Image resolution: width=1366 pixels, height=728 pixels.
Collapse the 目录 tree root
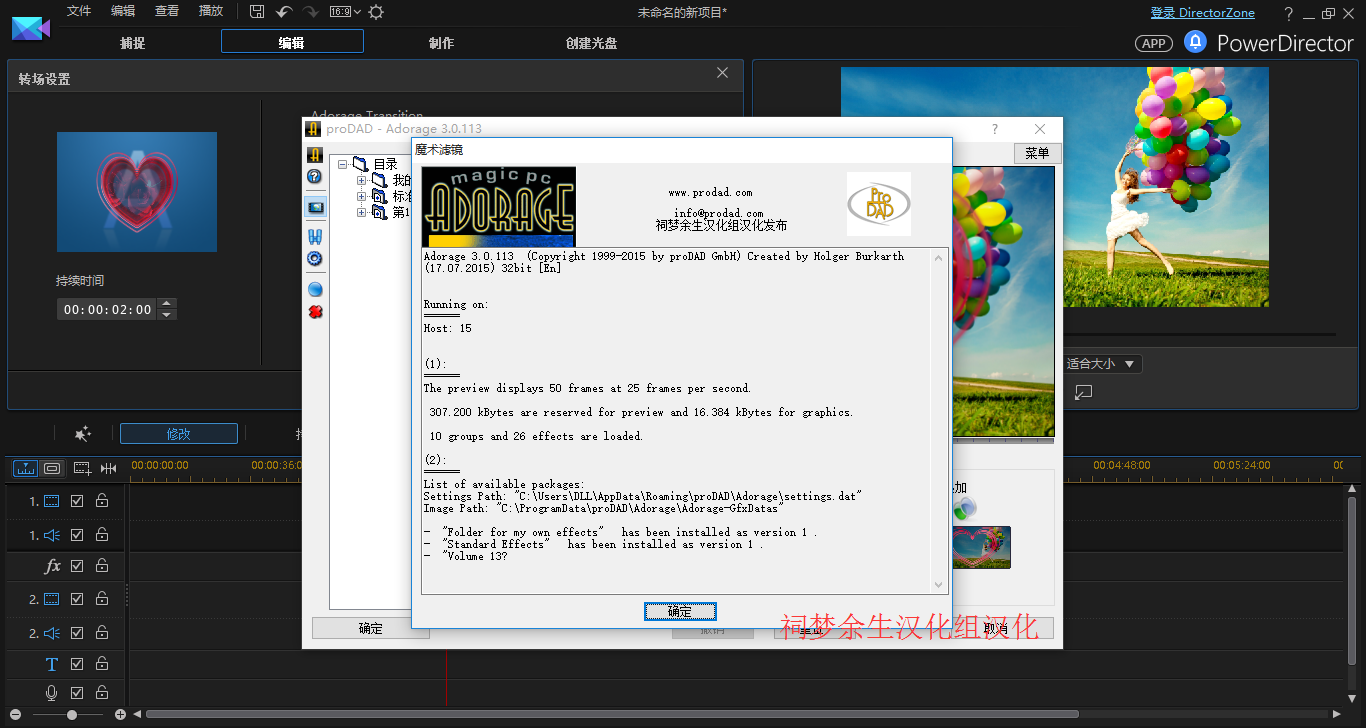click(x=343, y=164)
